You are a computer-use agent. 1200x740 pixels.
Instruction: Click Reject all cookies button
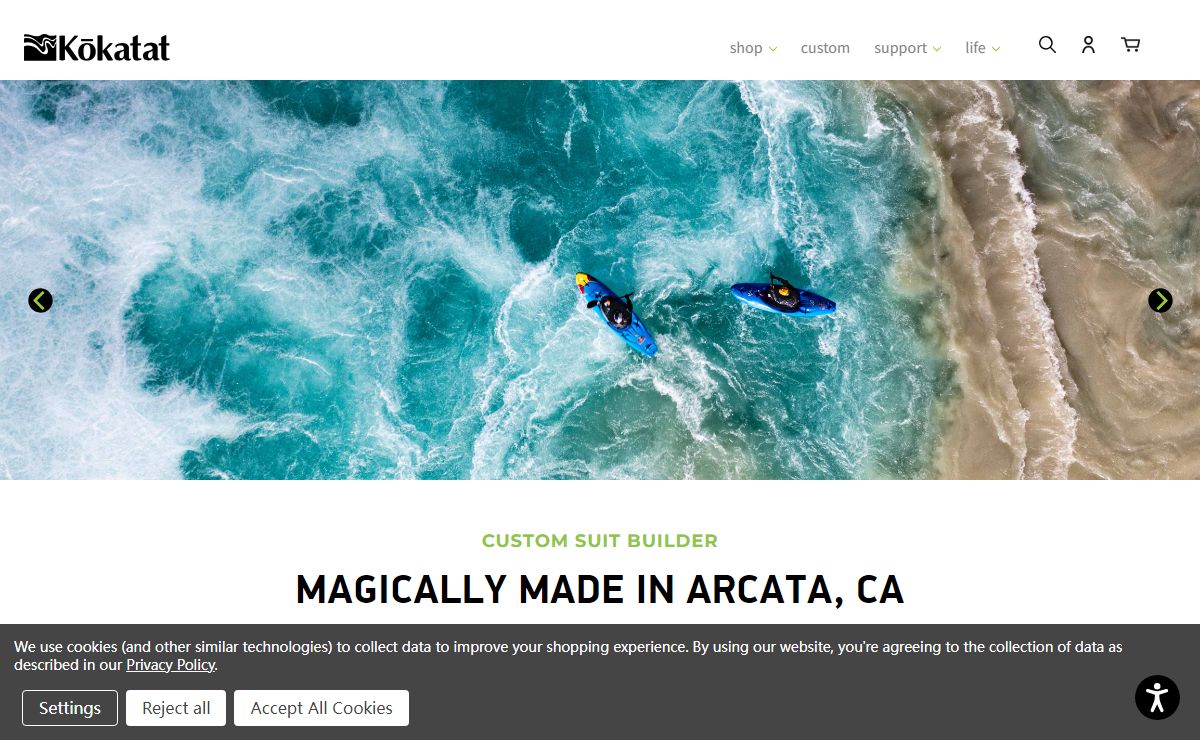coord(176,708)
